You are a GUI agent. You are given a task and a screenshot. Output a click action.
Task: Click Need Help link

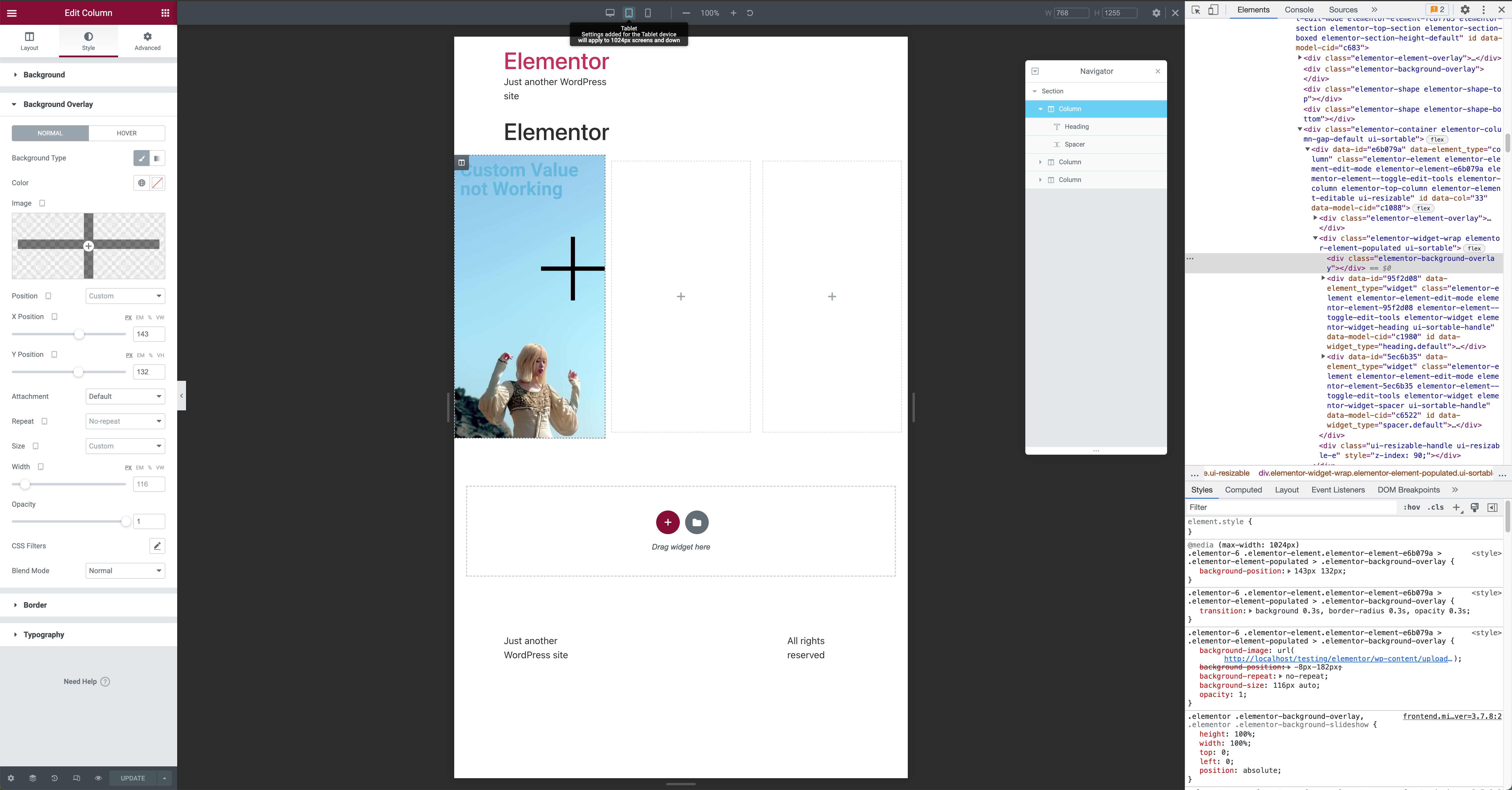point(87,681)
